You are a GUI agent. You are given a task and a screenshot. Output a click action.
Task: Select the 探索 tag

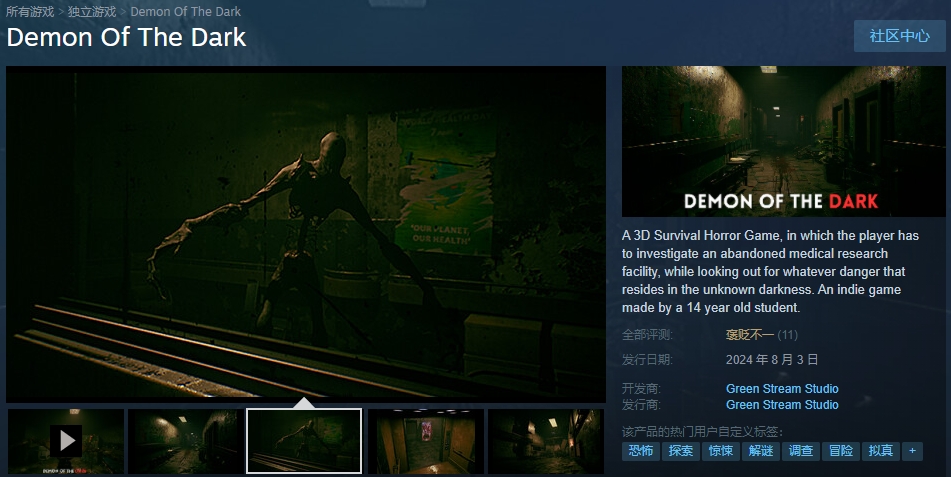680,451
